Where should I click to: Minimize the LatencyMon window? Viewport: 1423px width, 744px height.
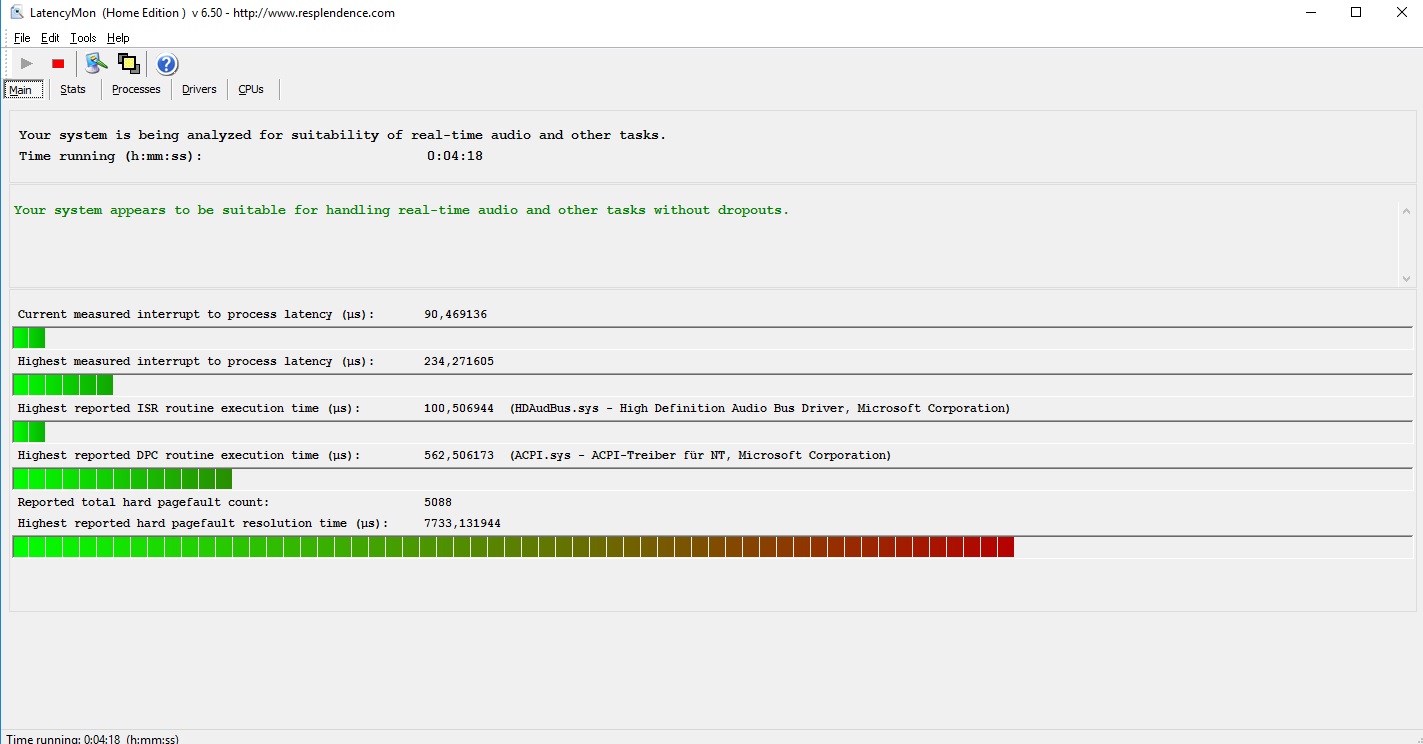click(1311, 13)
